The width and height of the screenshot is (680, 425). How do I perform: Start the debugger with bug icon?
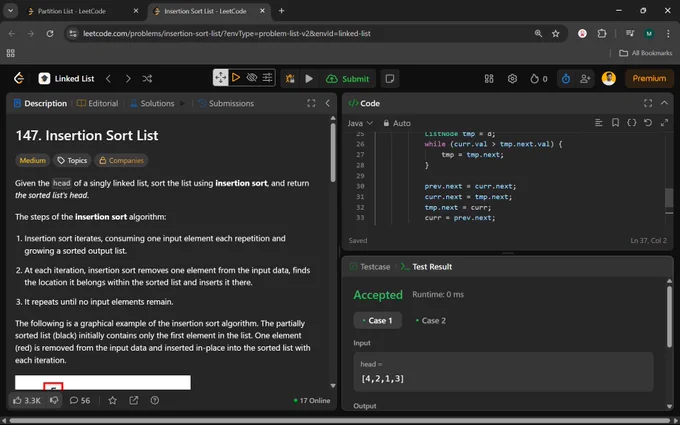290,78
